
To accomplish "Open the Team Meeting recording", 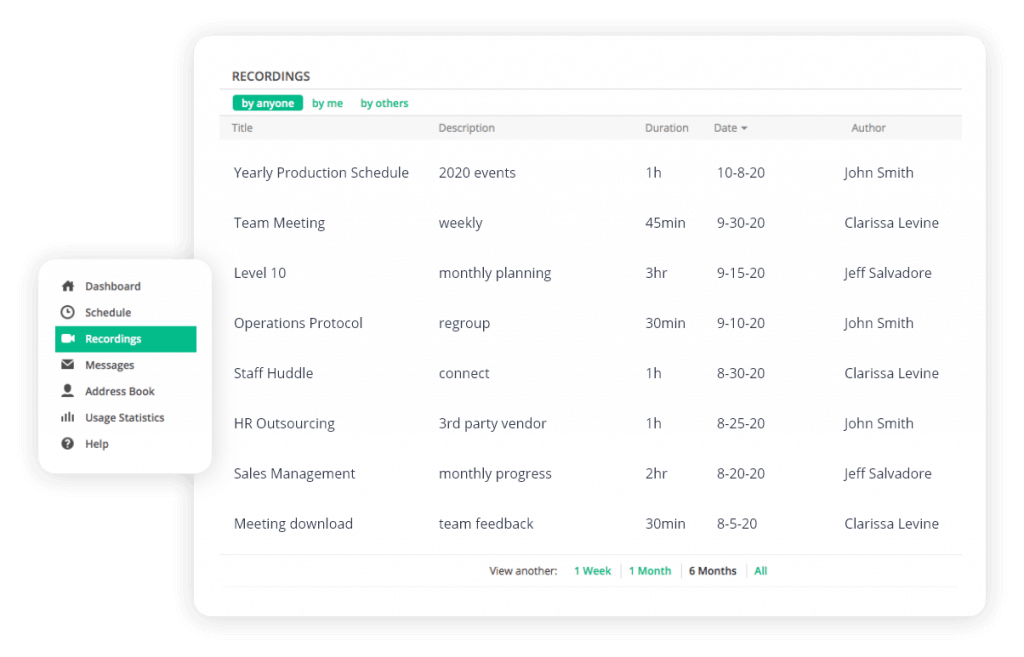I will [x=279, y=222].
